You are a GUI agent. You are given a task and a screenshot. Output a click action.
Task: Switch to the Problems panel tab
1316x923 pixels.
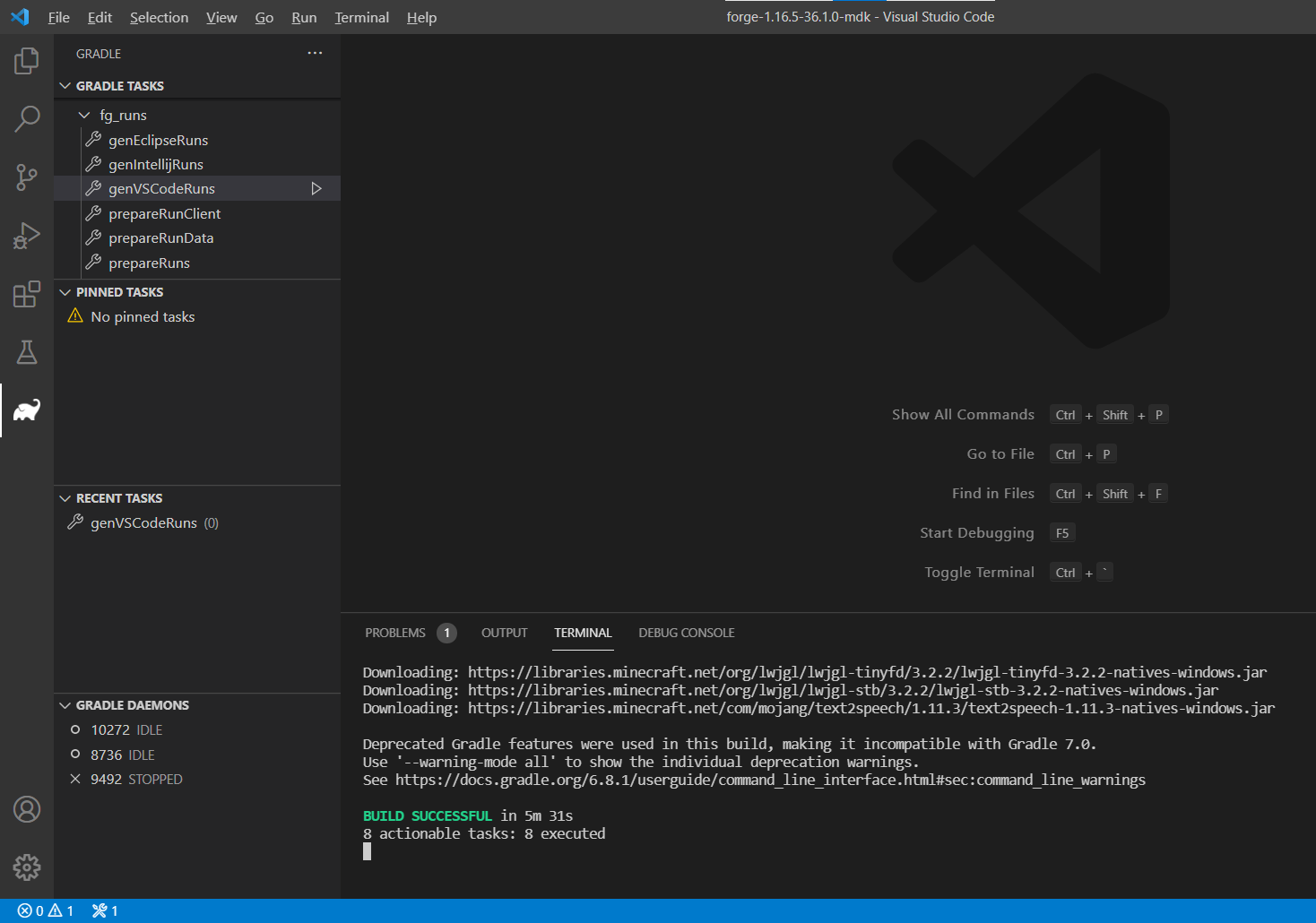coord(395,633)
